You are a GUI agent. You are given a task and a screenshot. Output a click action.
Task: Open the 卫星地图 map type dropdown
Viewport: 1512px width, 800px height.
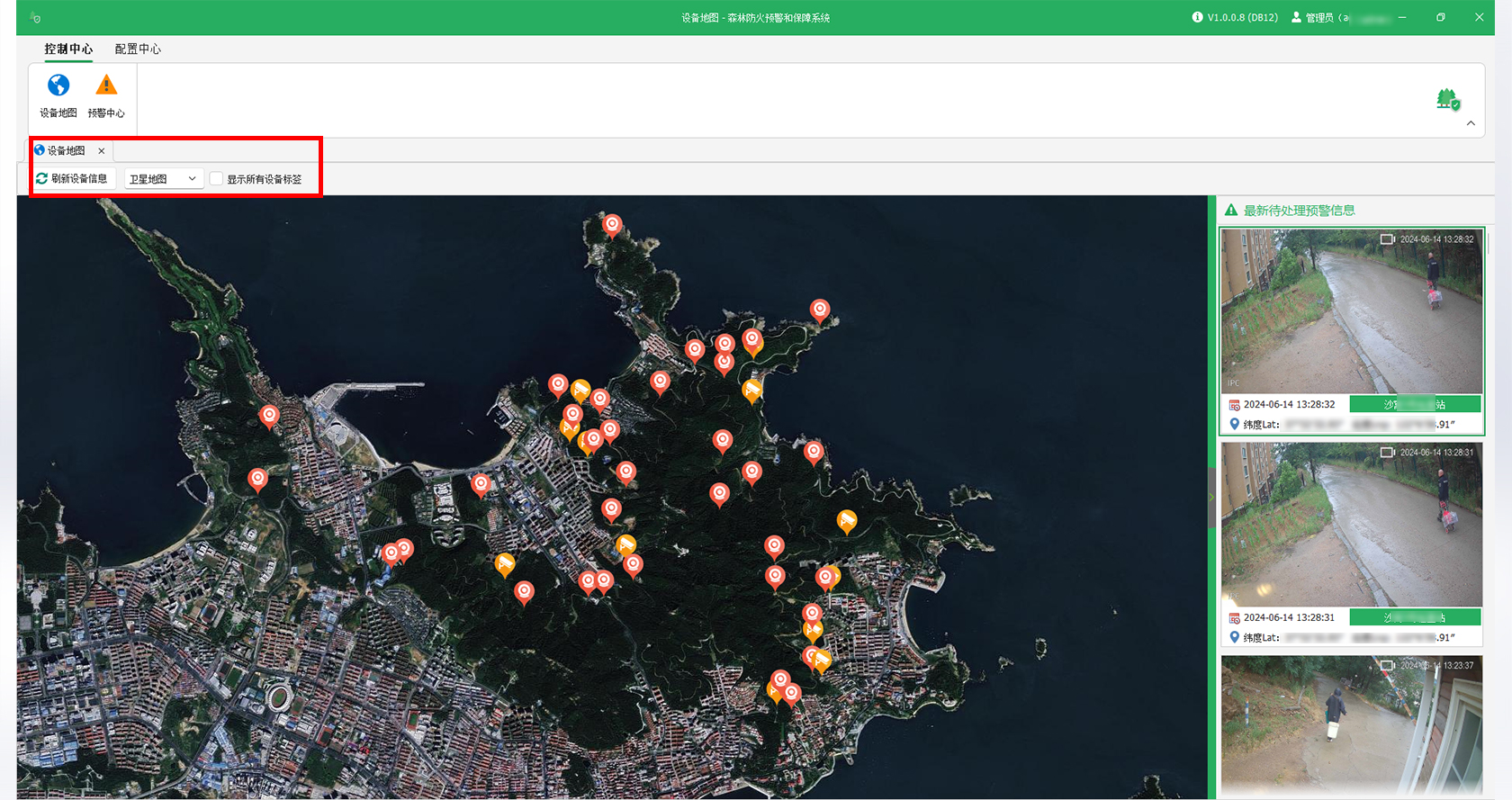coord(163,179)
